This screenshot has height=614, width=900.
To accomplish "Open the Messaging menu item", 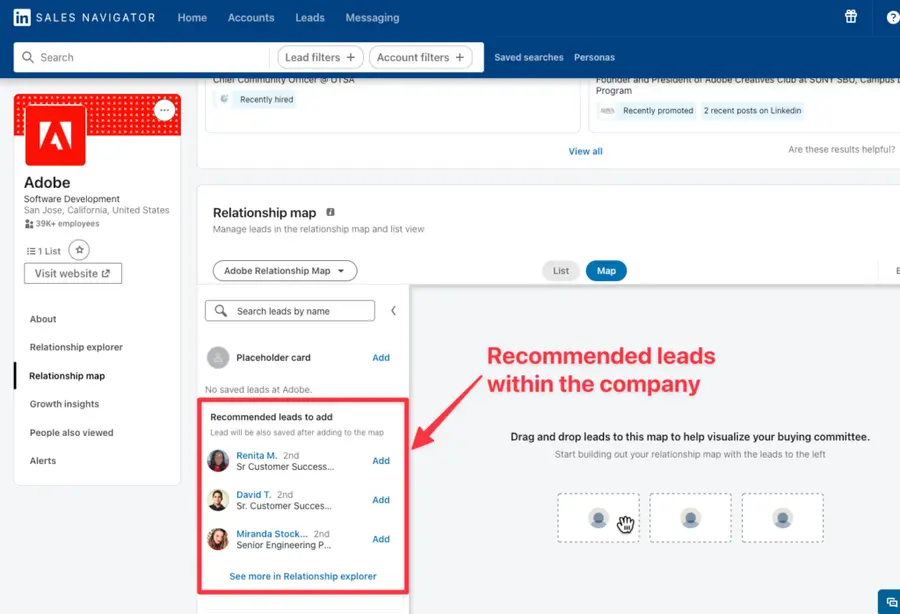I will click(372, 17).
